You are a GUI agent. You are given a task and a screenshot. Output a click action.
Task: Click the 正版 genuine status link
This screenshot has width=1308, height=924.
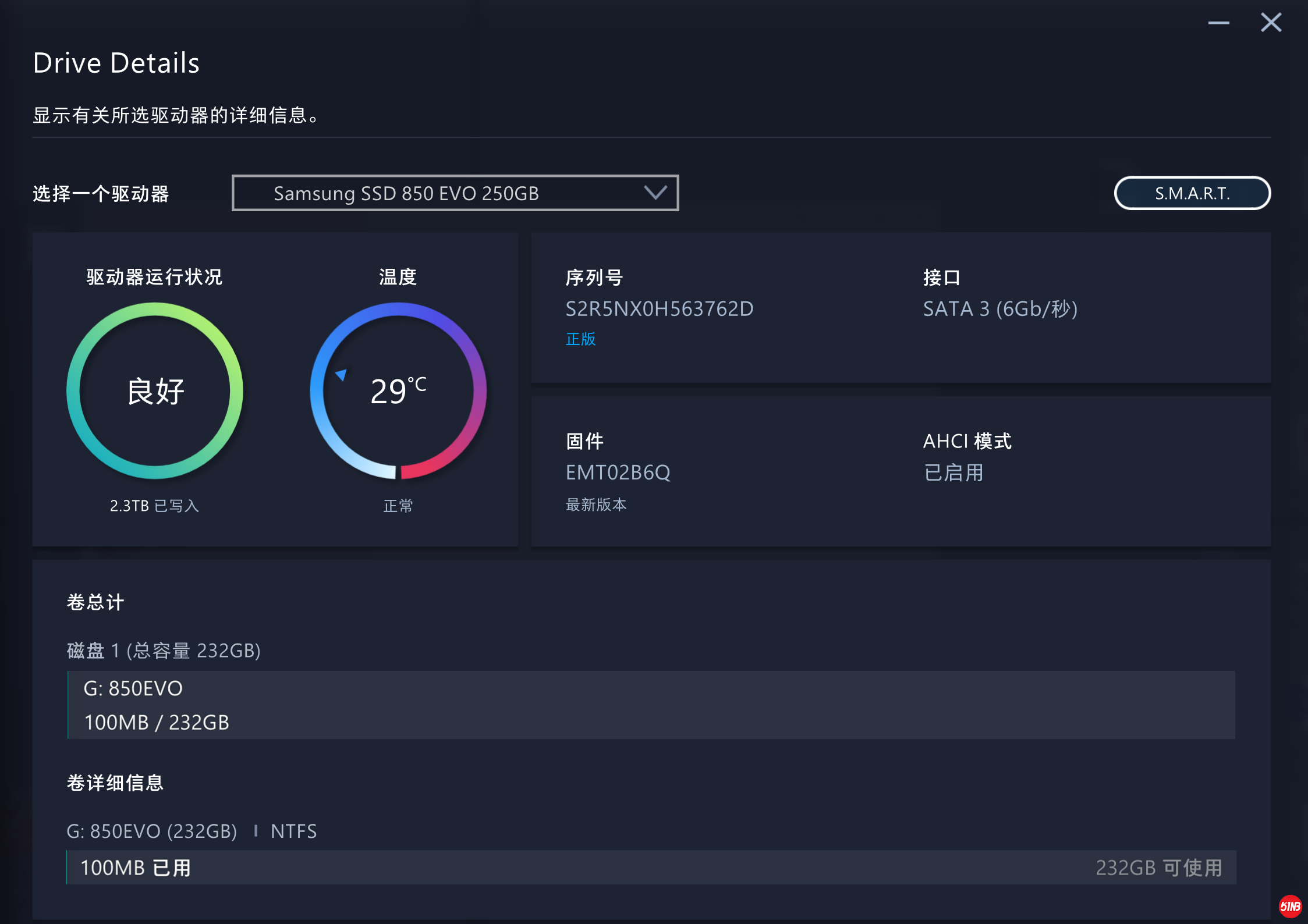pos(580,339)
